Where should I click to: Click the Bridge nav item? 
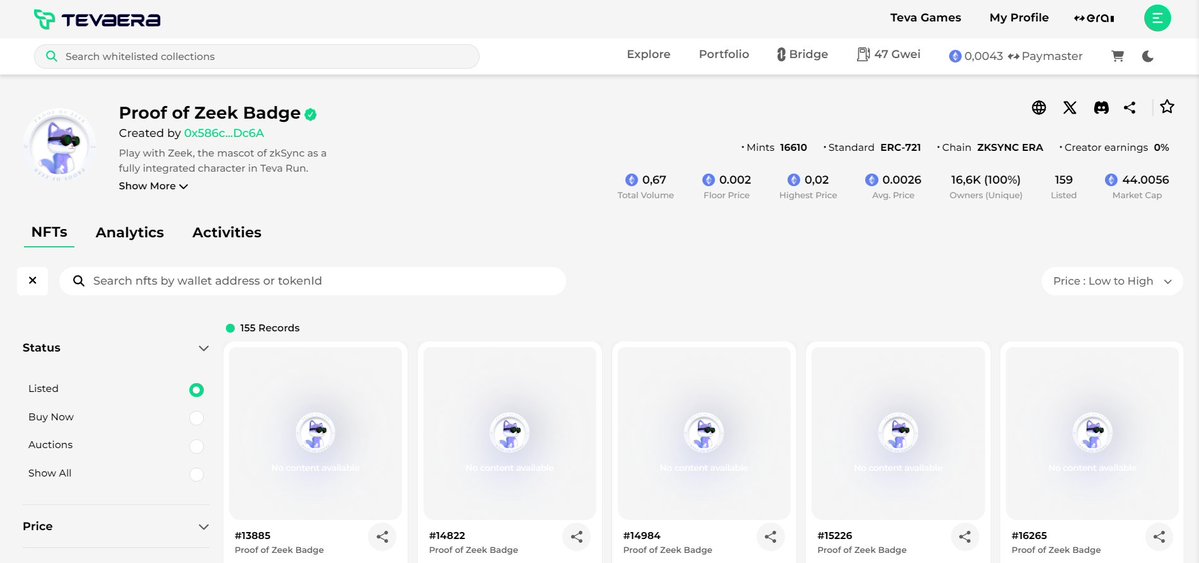[x=802, y=54]
